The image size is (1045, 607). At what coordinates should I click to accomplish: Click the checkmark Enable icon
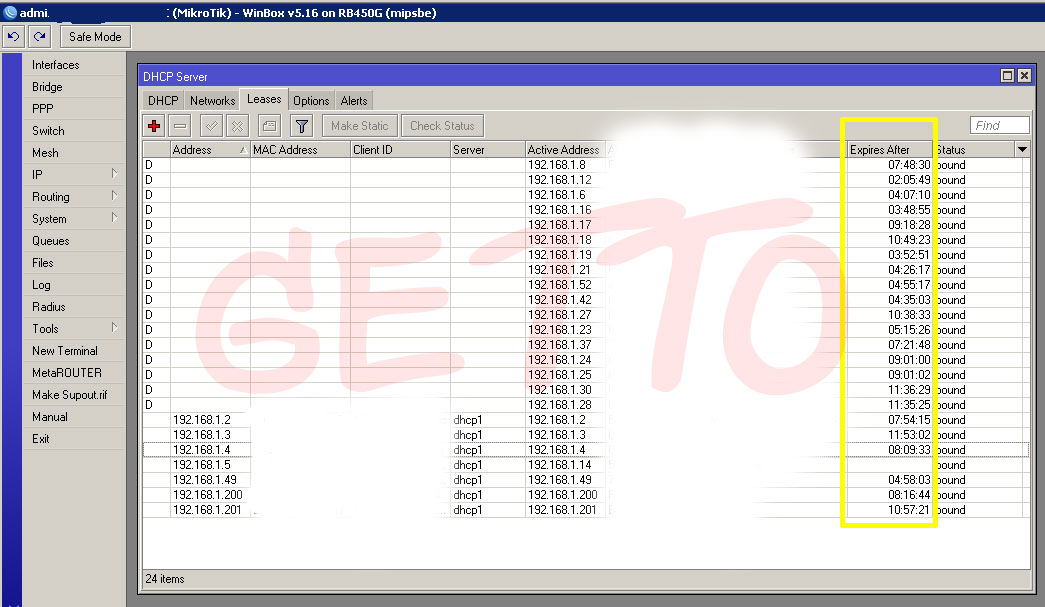[x=211, y=126]
